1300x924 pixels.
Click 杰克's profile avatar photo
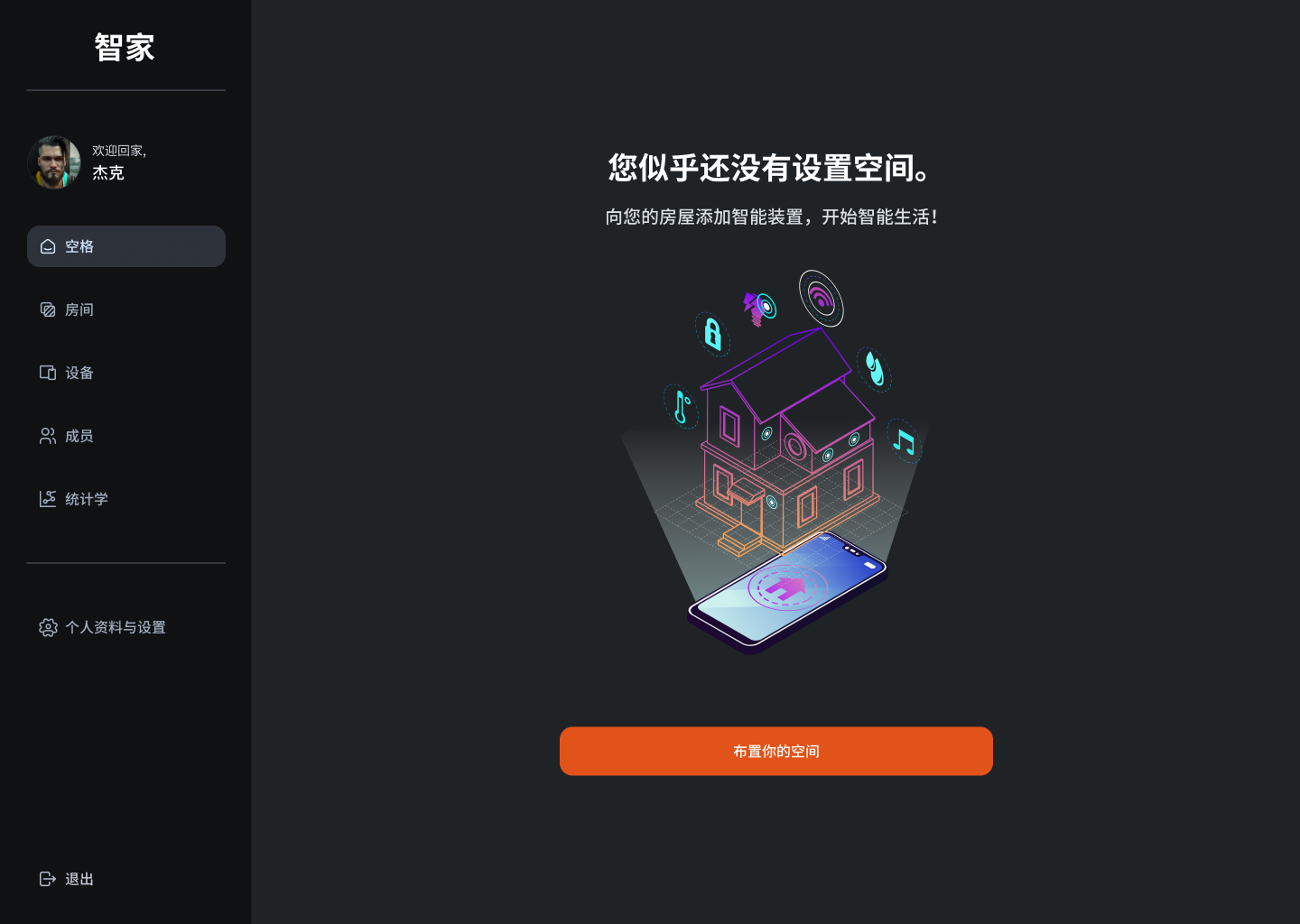[x=54, y=162]
